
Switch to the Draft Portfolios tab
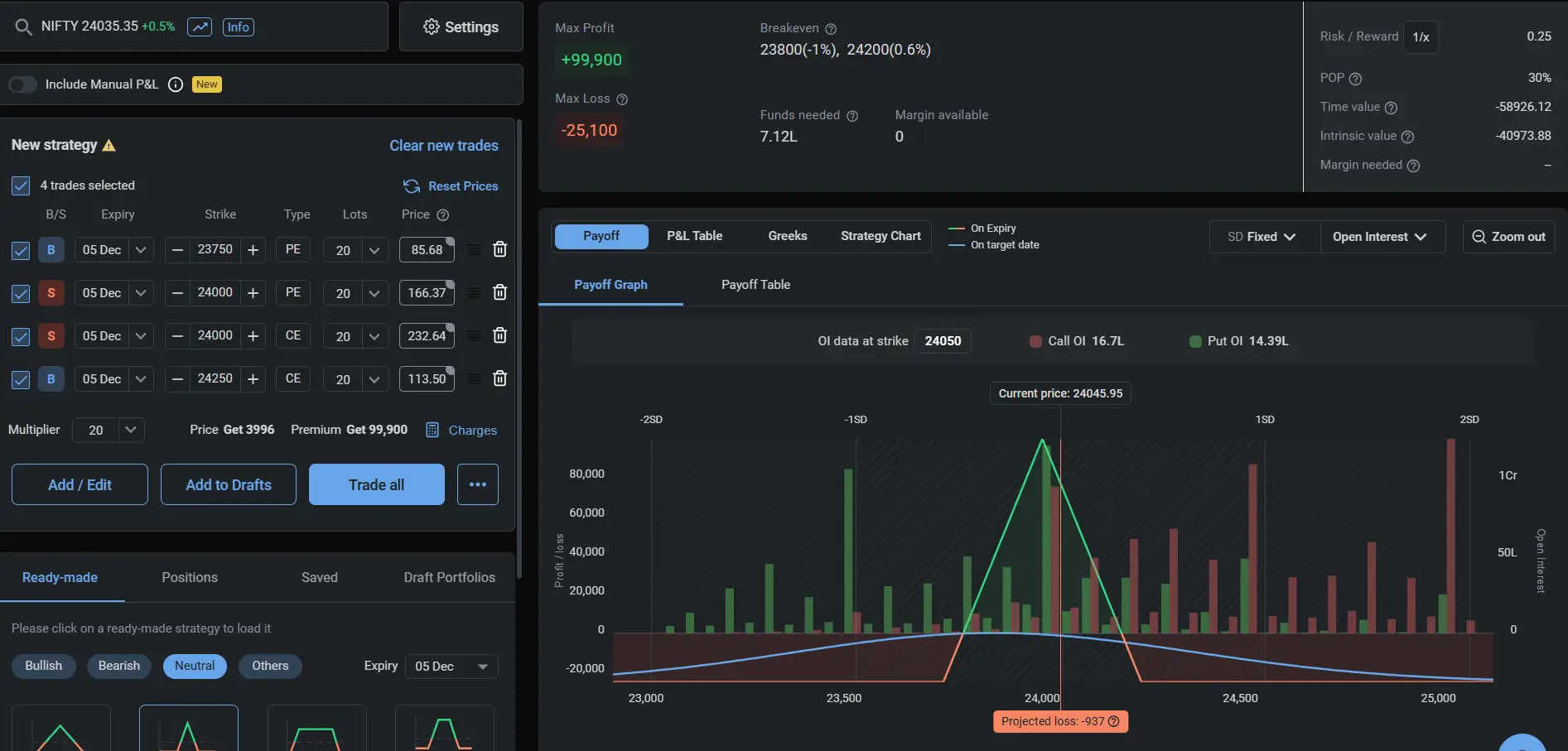(x=450, y=577)
